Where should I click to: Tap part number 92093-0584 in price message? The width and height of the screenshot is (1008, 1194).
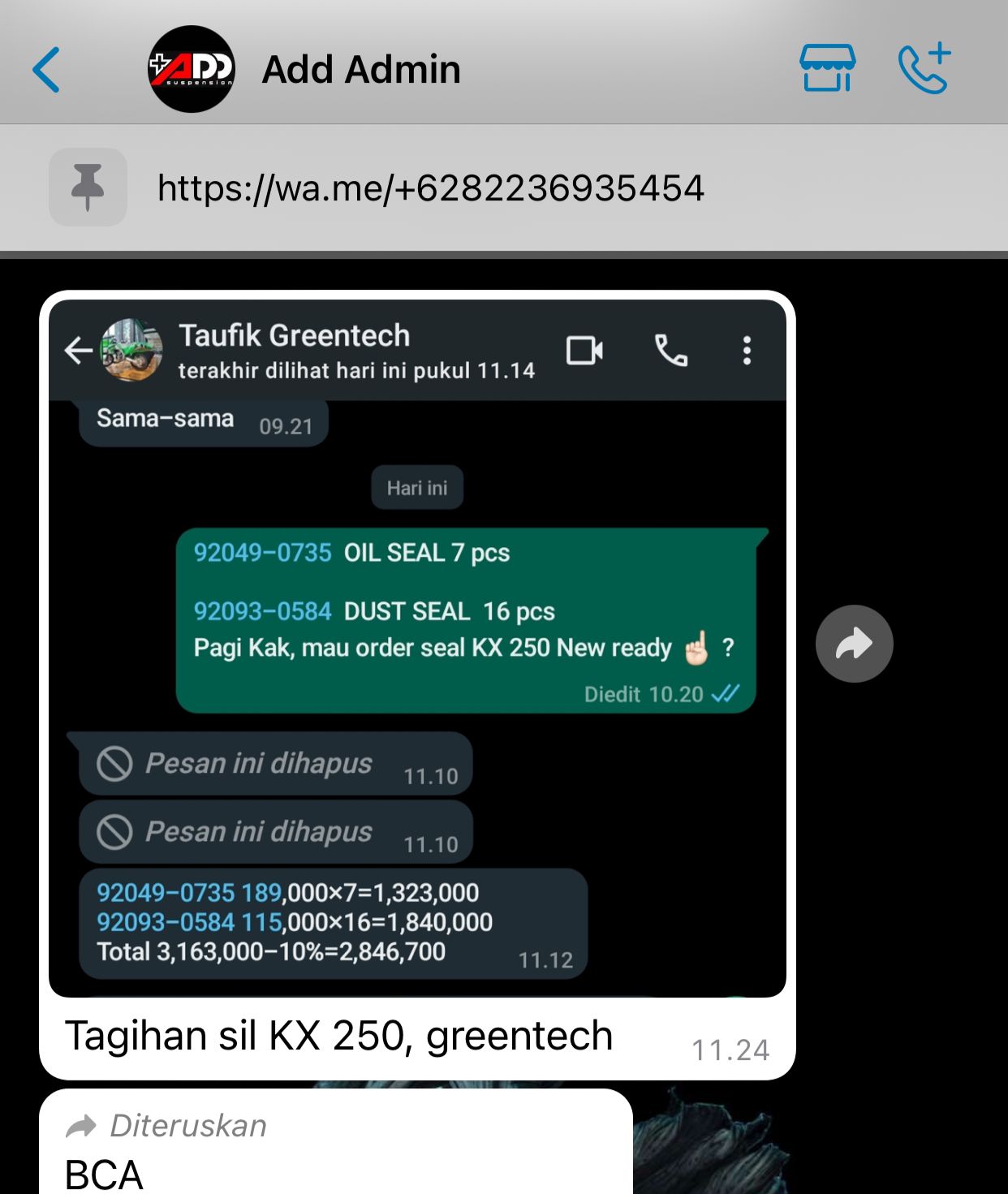click(166, 922)
